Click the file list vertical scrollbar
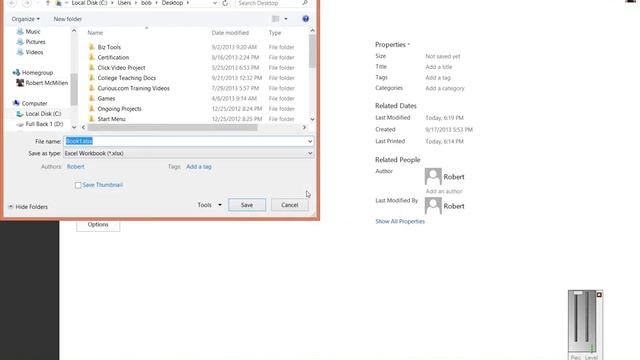 pyautogui.click(x=312, y=51)
